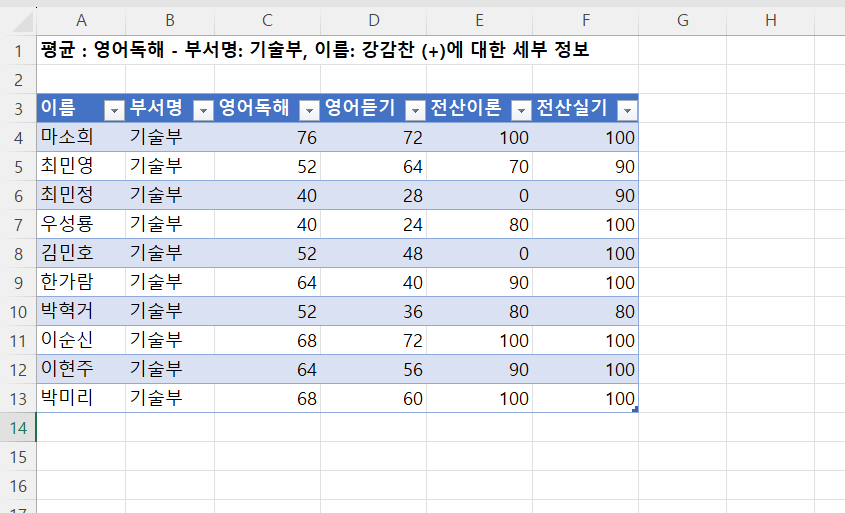Click the Select All corner triangle

click(x=22, y=20)
